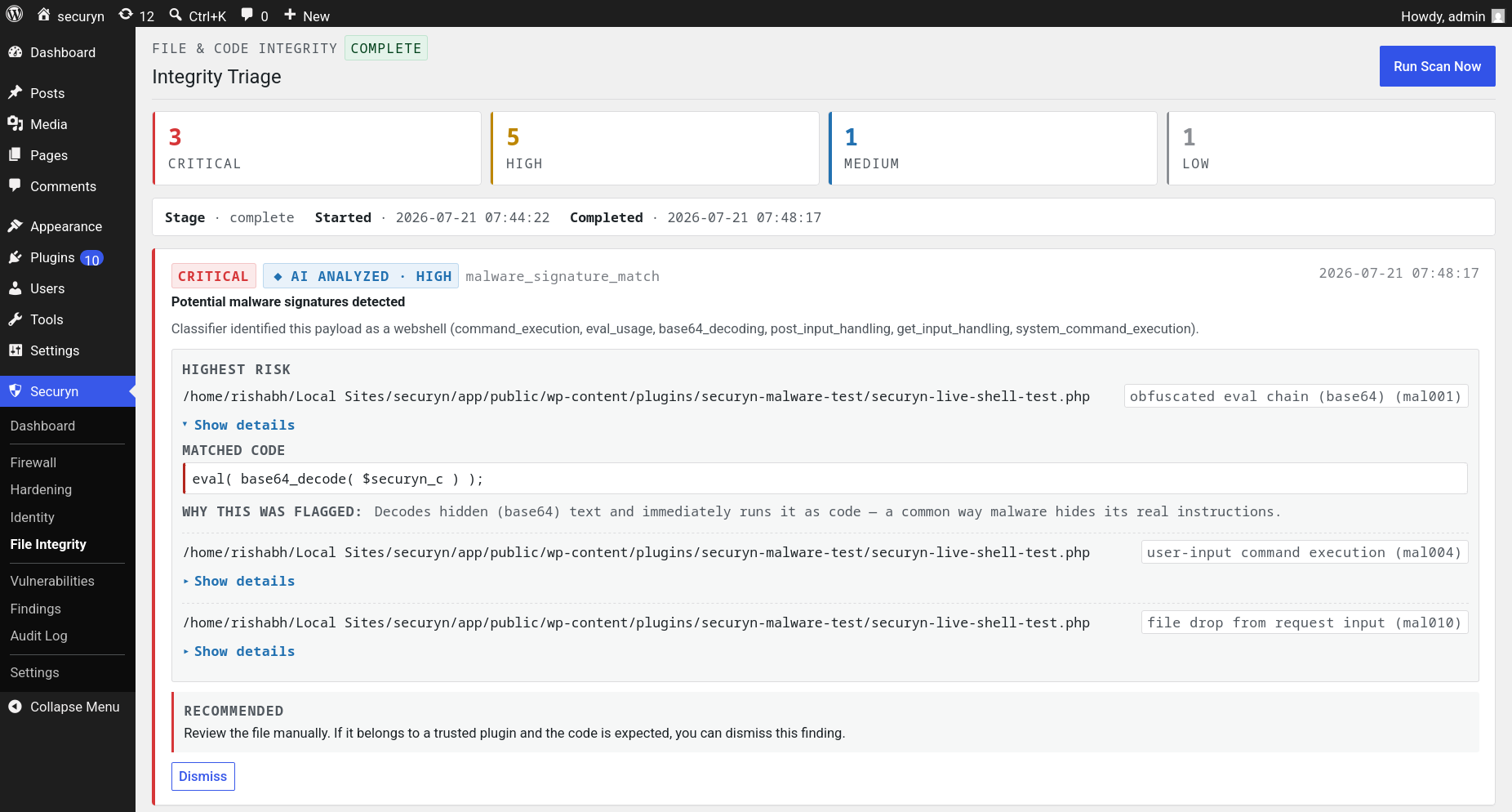Click the CRITICAL severity badge
This screenshot has height=812, width=1512.
coord(213,276)
